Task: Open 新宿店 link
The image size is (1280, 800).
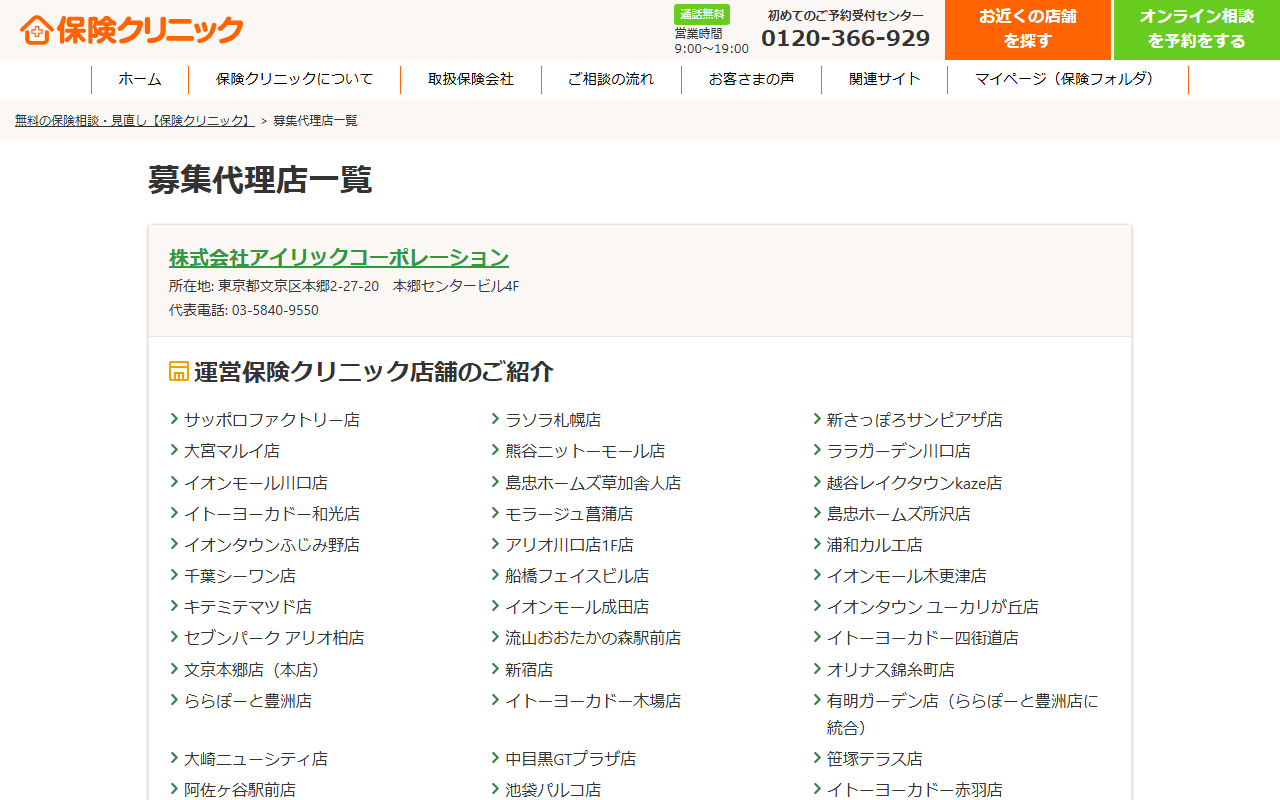Action: [x=529, y=670]
